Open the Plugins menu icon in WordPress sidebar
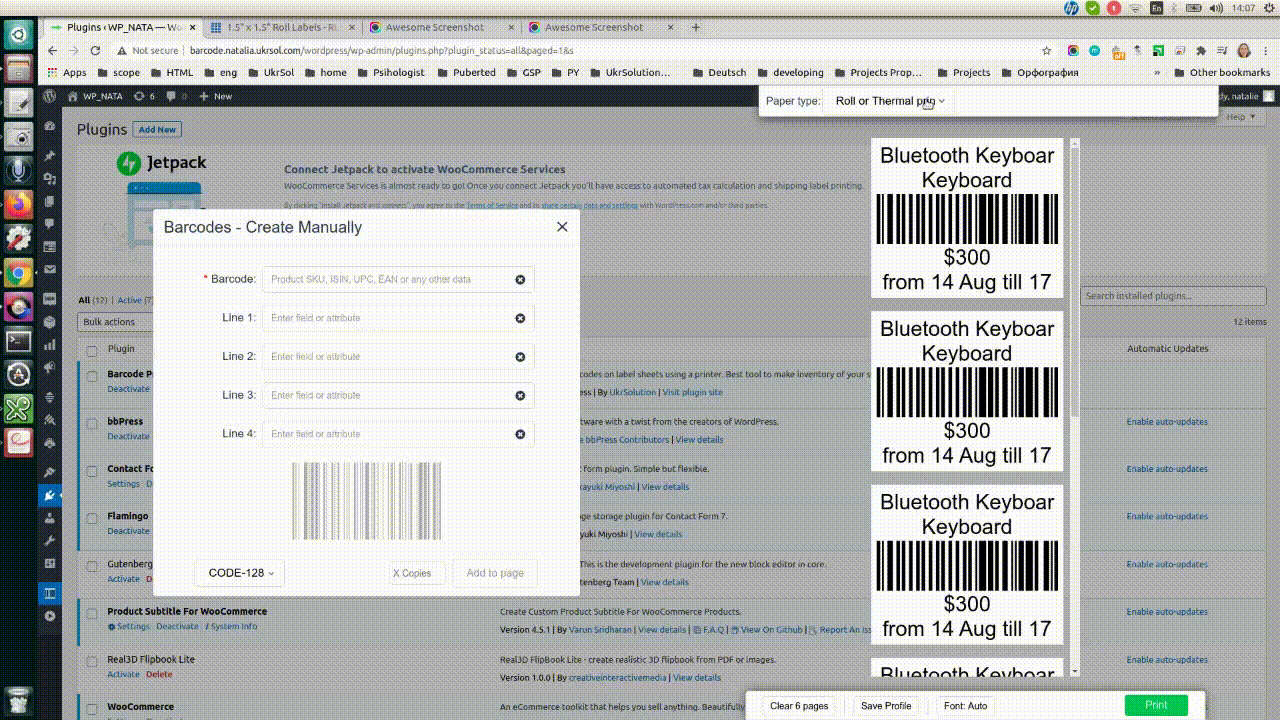1280x720 pixels. tap(50, 495)
